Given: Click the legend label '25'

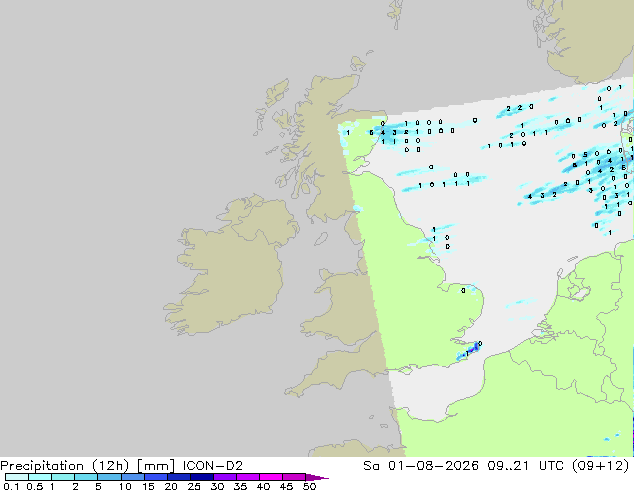Looking at the screenshot, I should pos(194,486).
